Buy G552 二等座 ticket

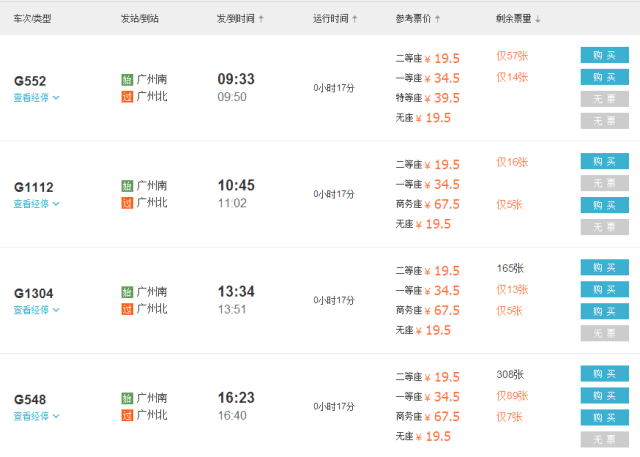point(604,55)
